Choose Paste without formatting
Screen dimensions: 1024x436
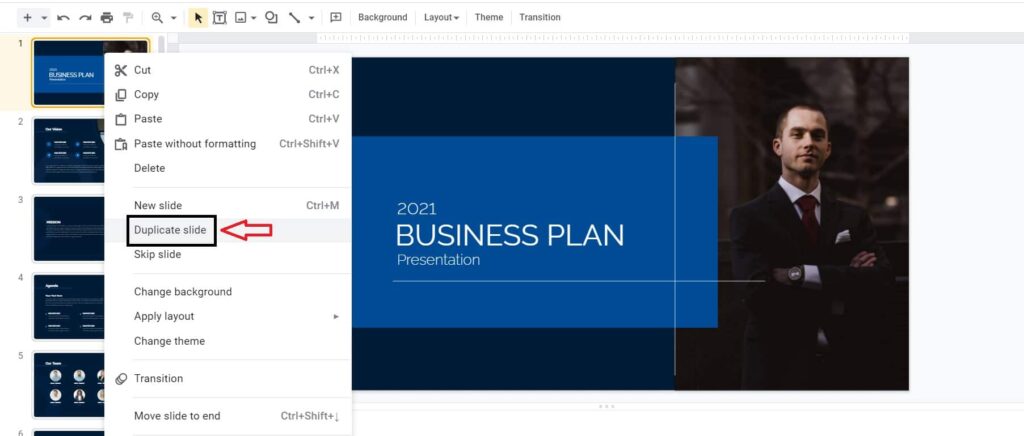coord(228,144)
